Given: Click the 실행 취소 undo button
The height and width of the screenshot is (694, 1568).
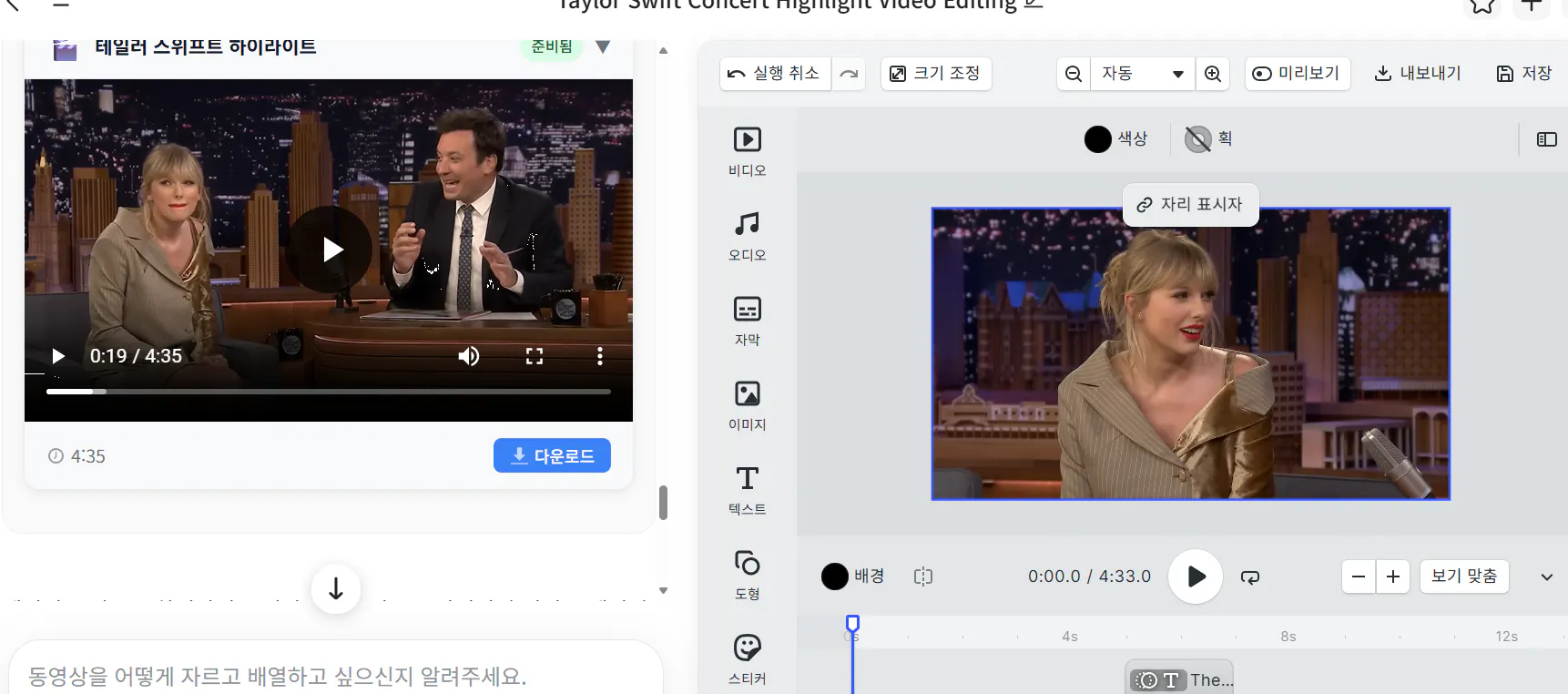Looking at the screenshot, I should pos(775,73).
